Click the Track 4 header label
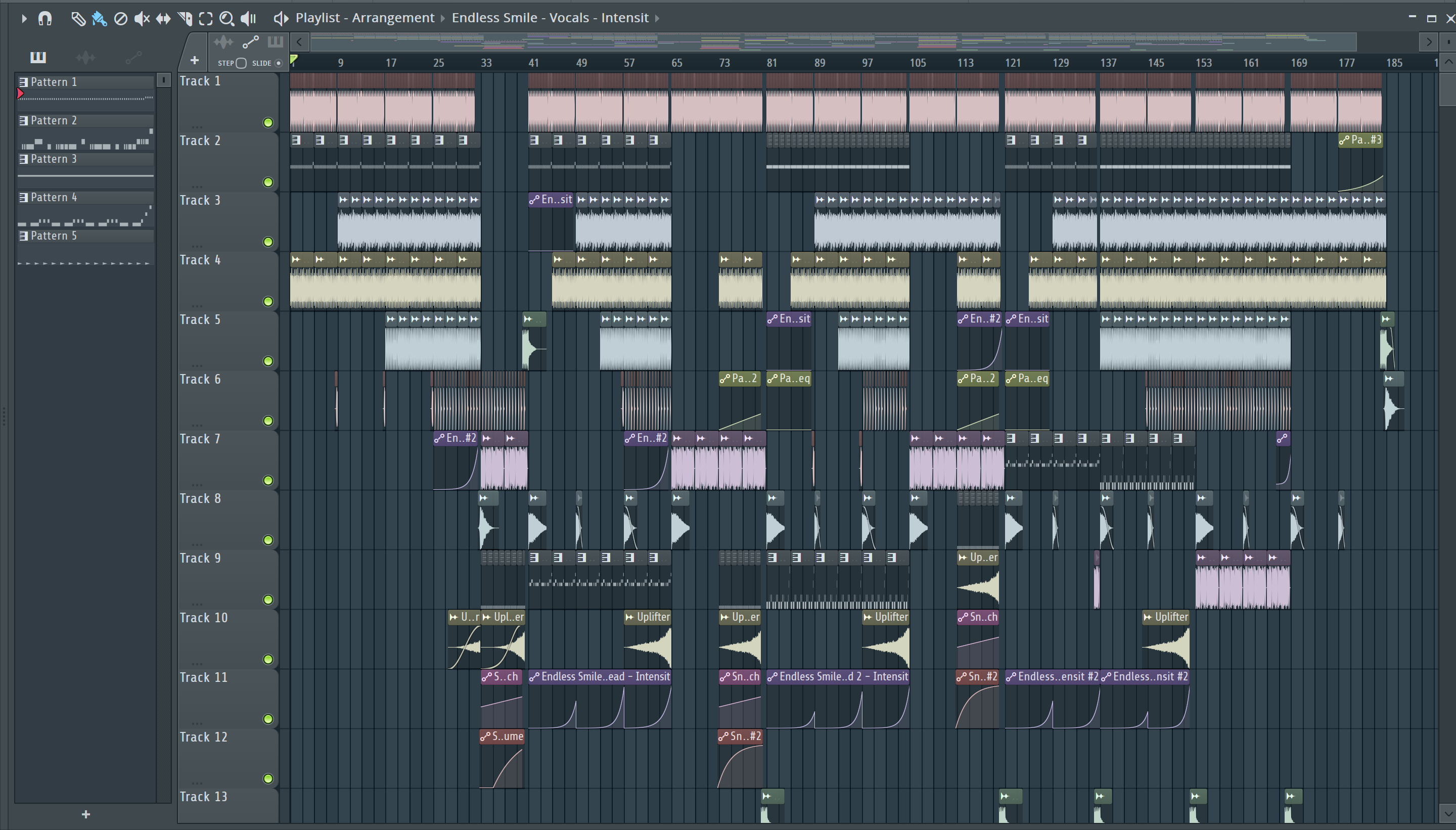 click(200, 260)
